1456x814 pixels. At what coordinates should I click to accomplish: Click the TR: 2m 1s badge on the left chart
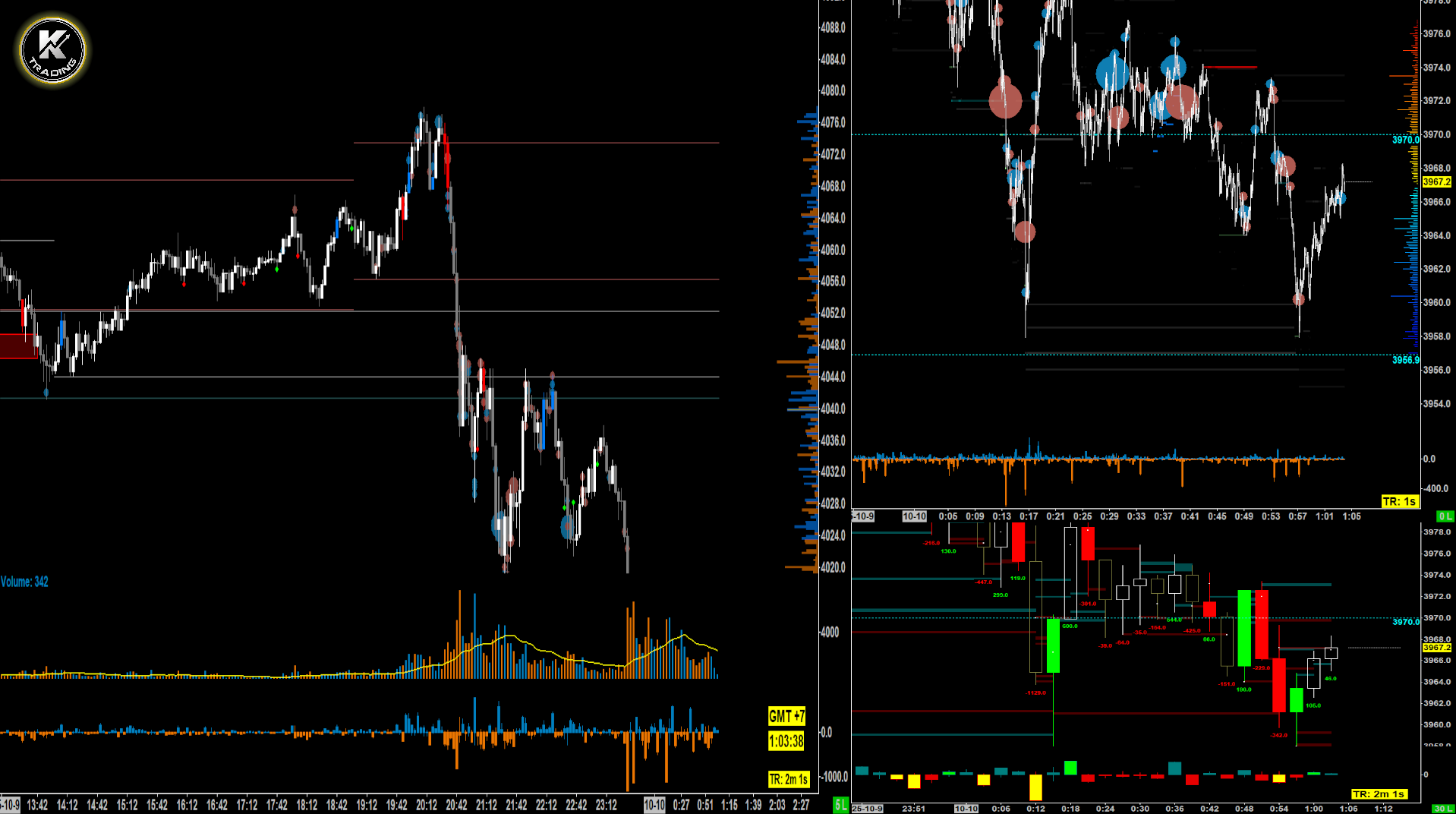tap(787, 778)
